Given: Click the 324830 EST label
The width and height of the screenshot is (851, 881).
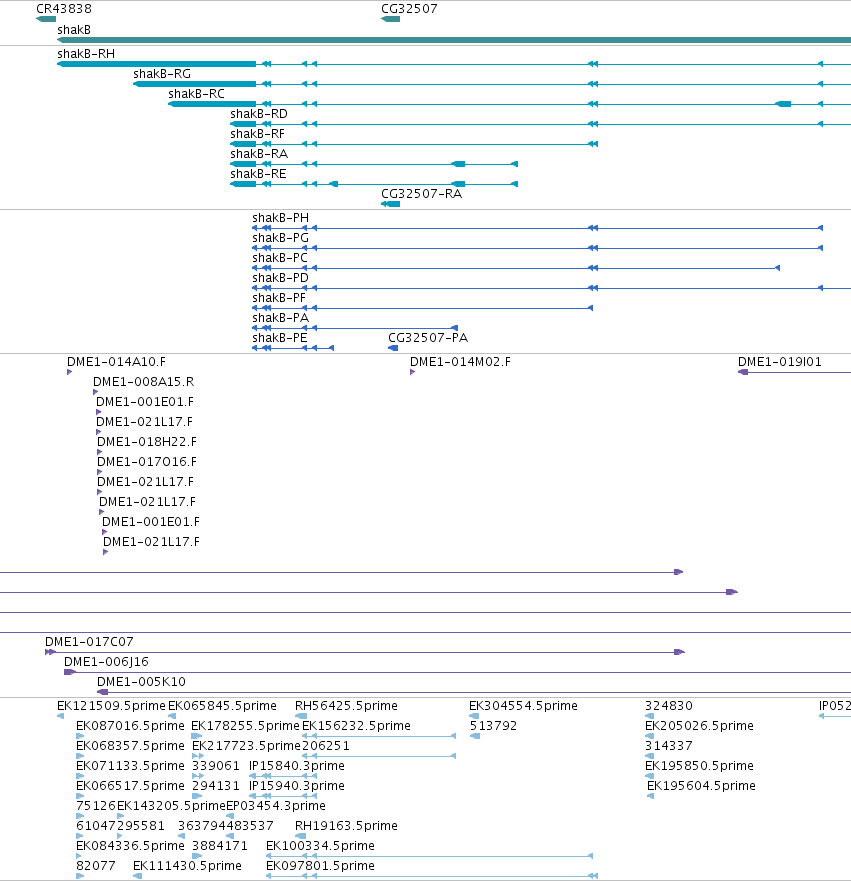Looking at the screenshot, I should click(668, 706).
